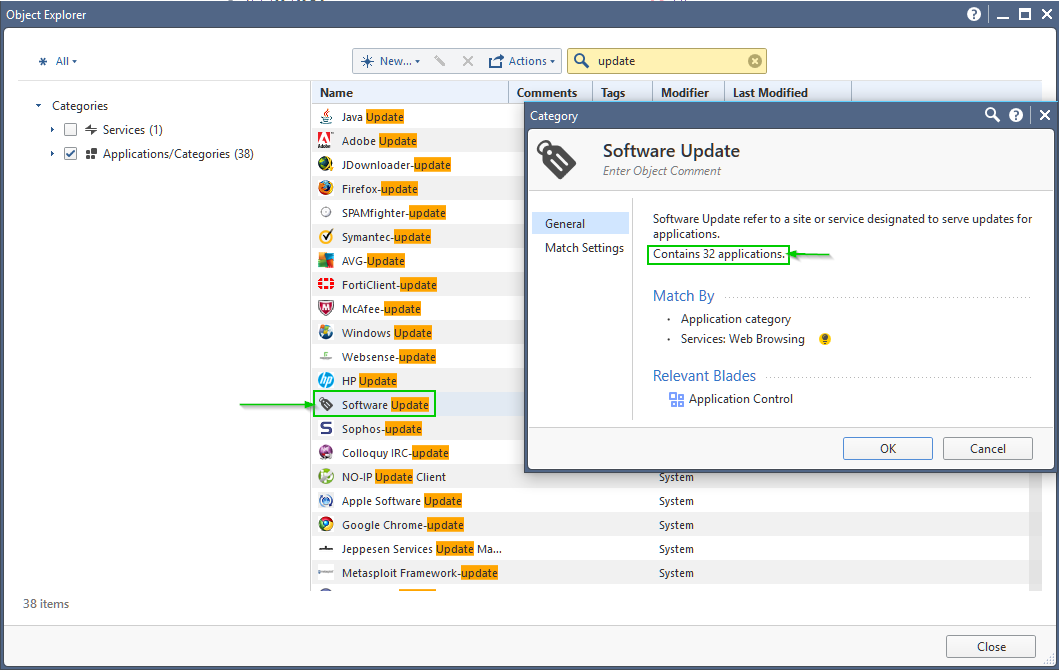Click the delete X icon in toolbar

[467, 61]
